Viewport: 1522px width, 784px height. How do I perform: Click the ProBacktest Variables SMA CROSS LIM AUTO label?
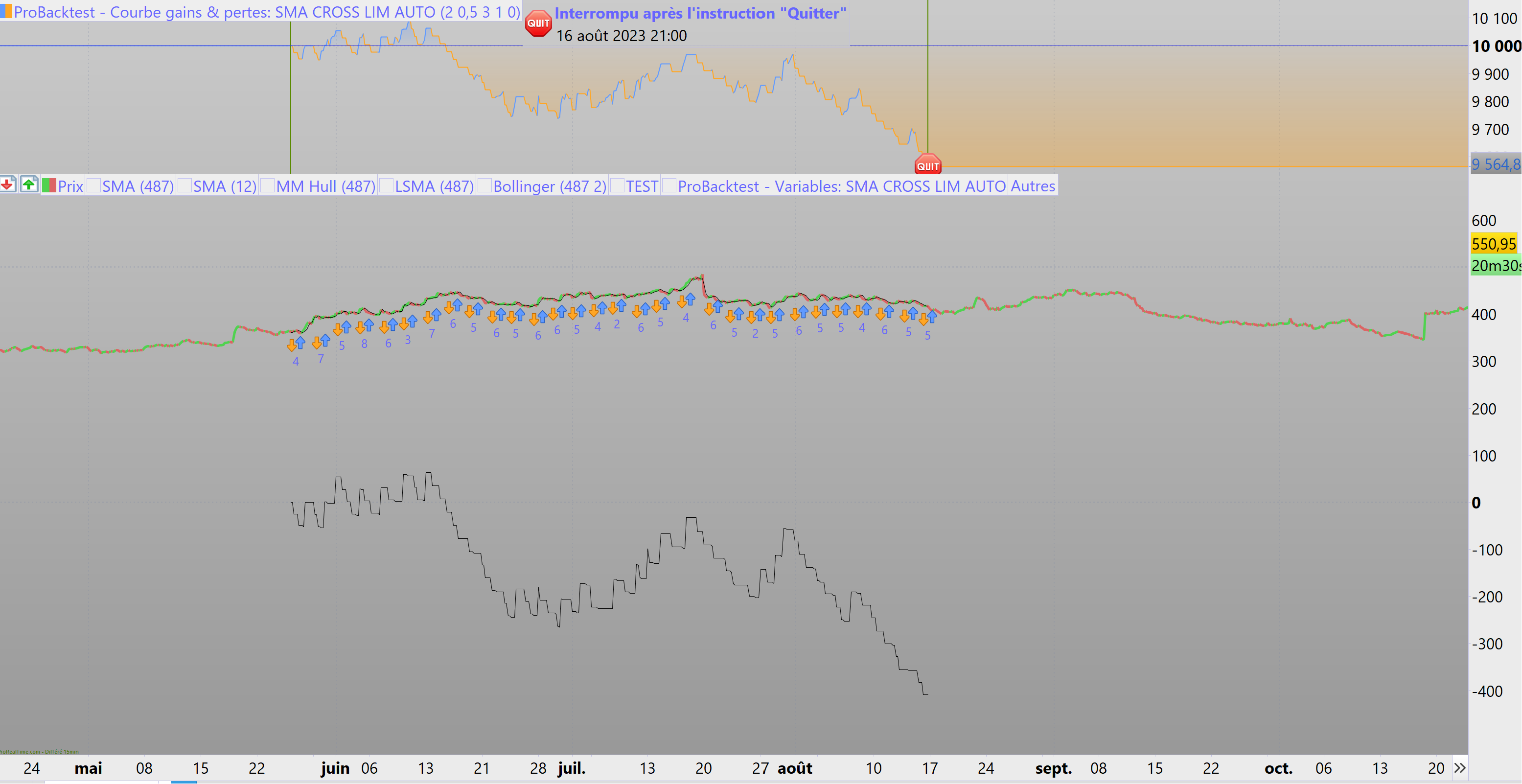coord(841,186)
